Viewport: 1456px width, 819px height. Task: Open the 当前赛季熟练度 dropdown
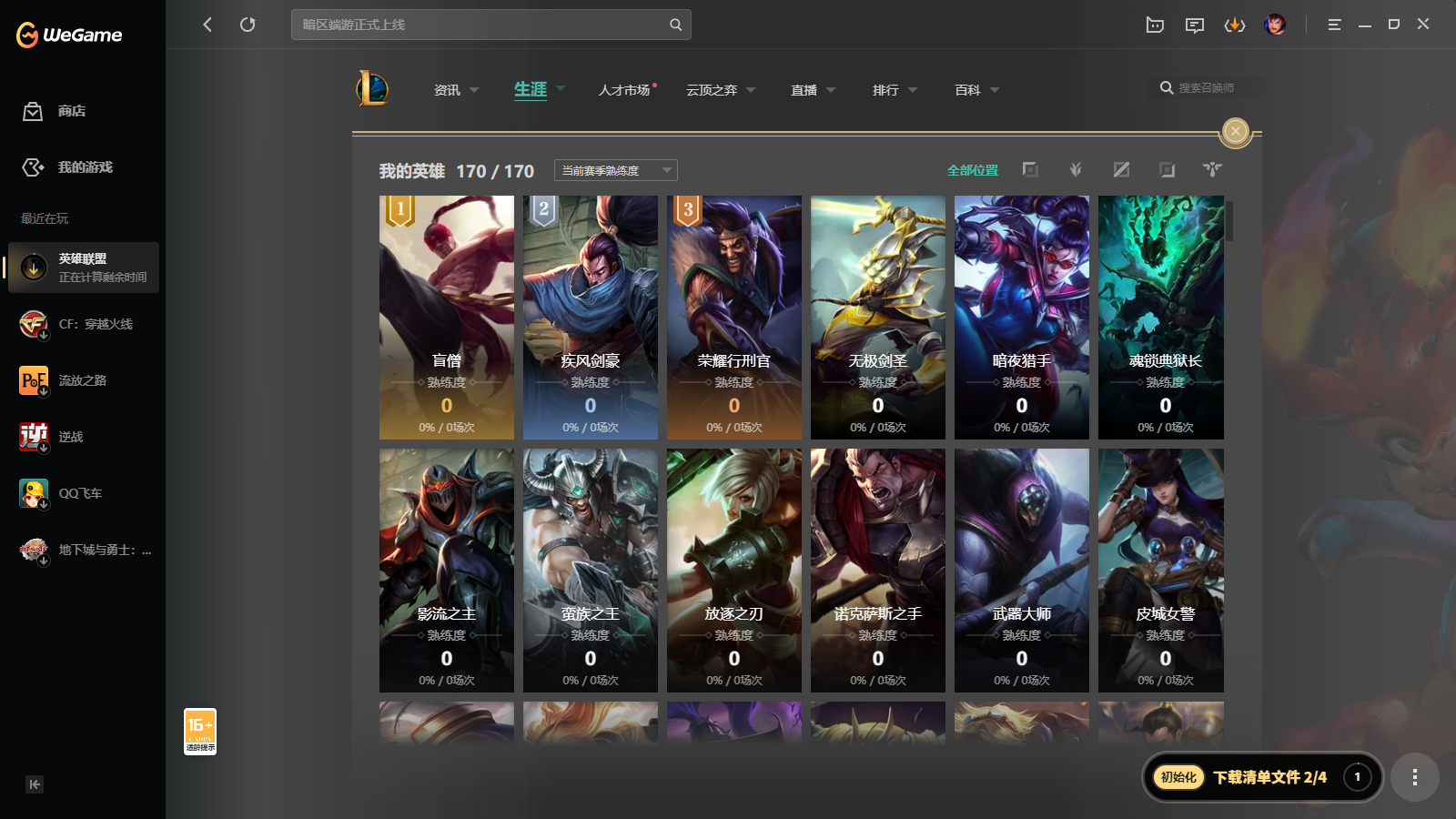pos(616,170)
